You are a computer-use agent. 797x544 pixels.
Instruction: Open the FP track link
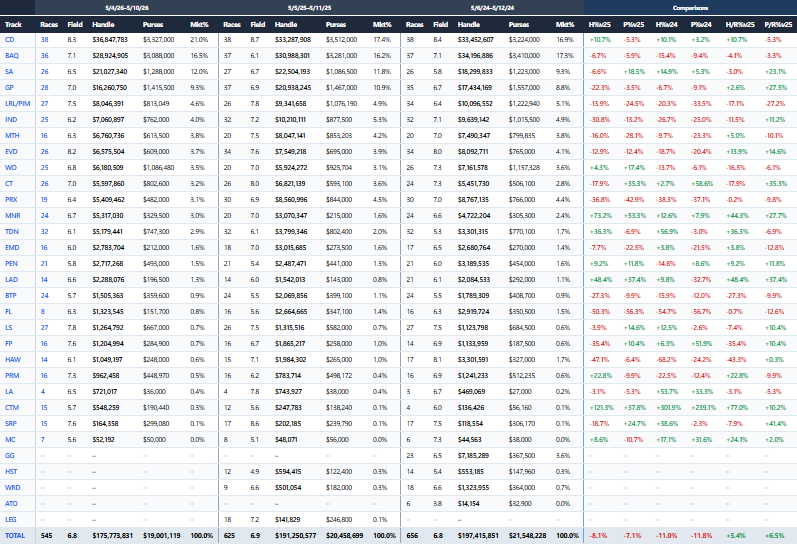[9, 344]
